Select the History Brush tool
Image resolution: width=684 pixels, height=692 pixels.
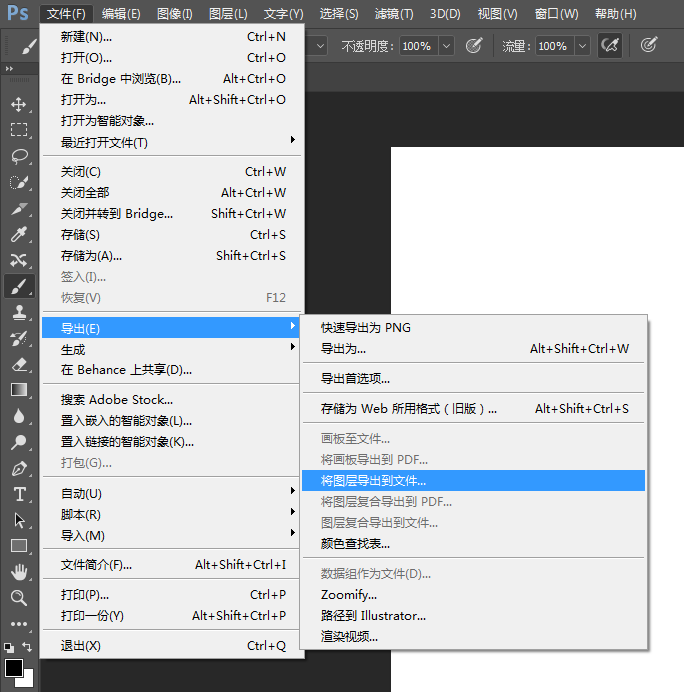pos(19,338)
